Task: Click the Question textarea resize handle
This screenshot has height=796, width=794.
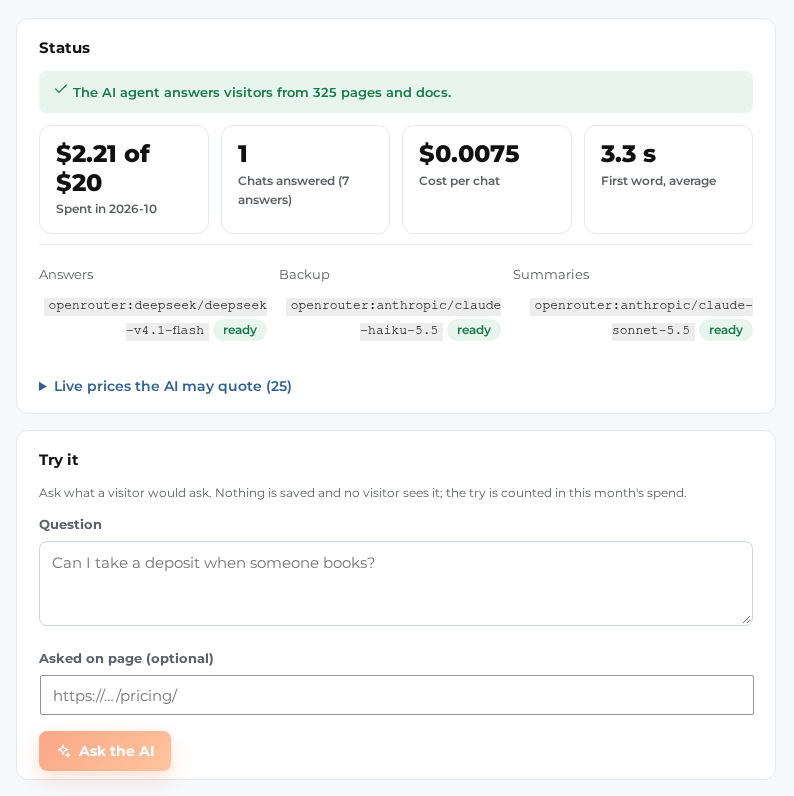Action: (746, 619)
